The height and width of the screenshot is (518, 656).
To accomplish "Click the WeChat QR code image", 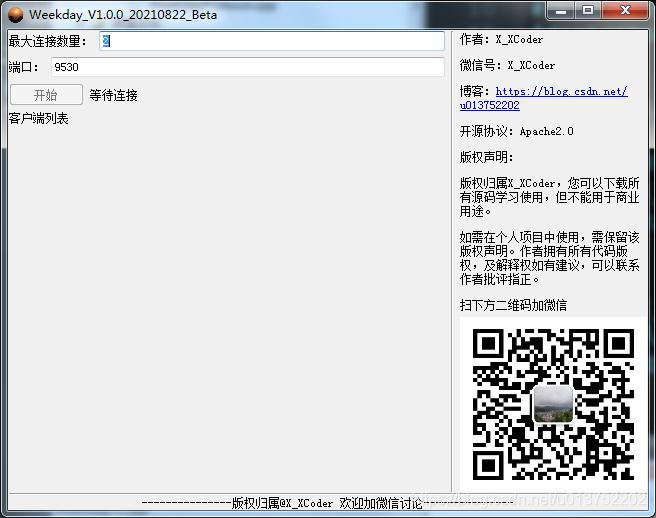I will point(553,404).
